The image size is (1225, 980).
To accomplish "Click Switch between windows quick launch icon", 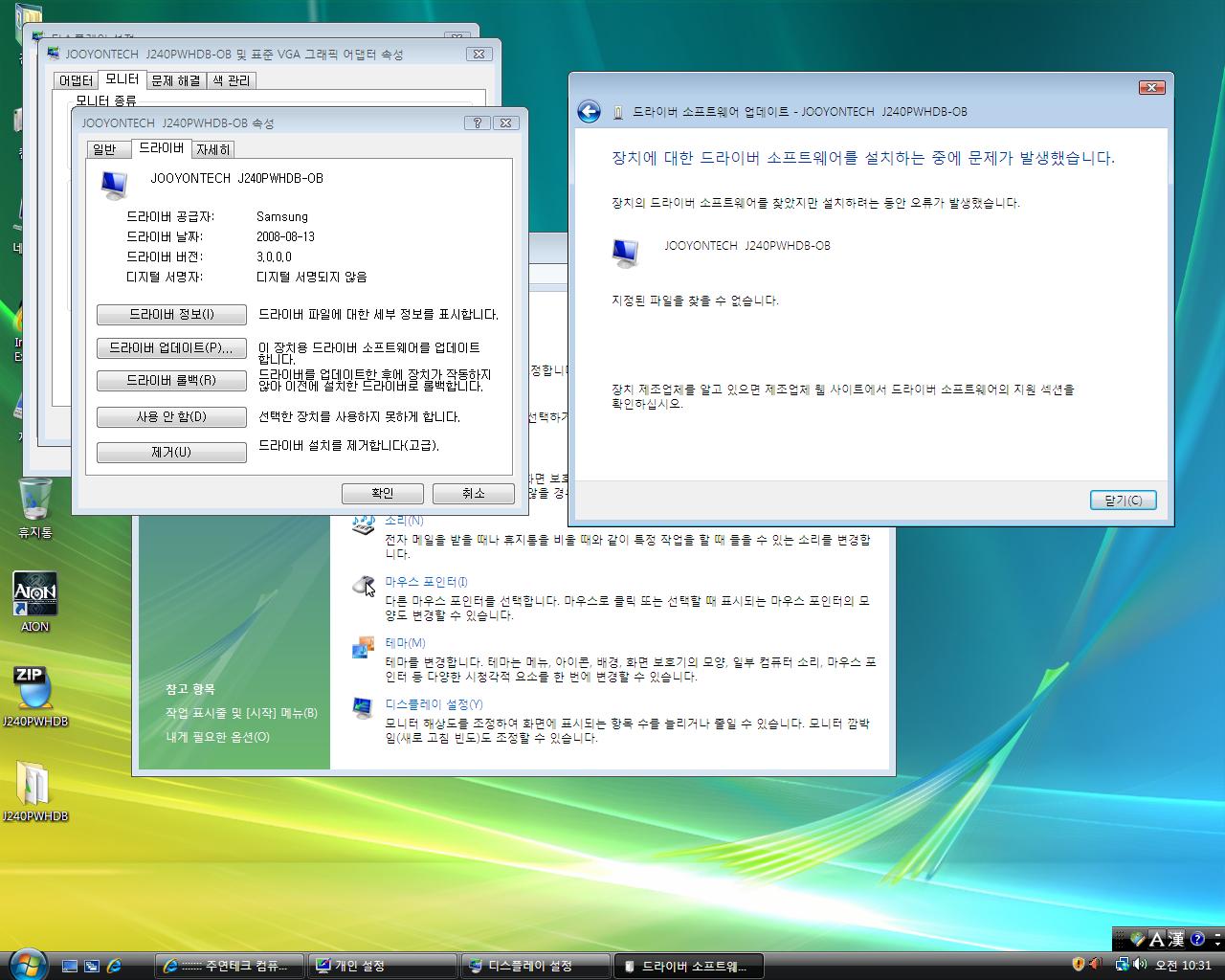I will pyautogui.click(x=92, y=967).
